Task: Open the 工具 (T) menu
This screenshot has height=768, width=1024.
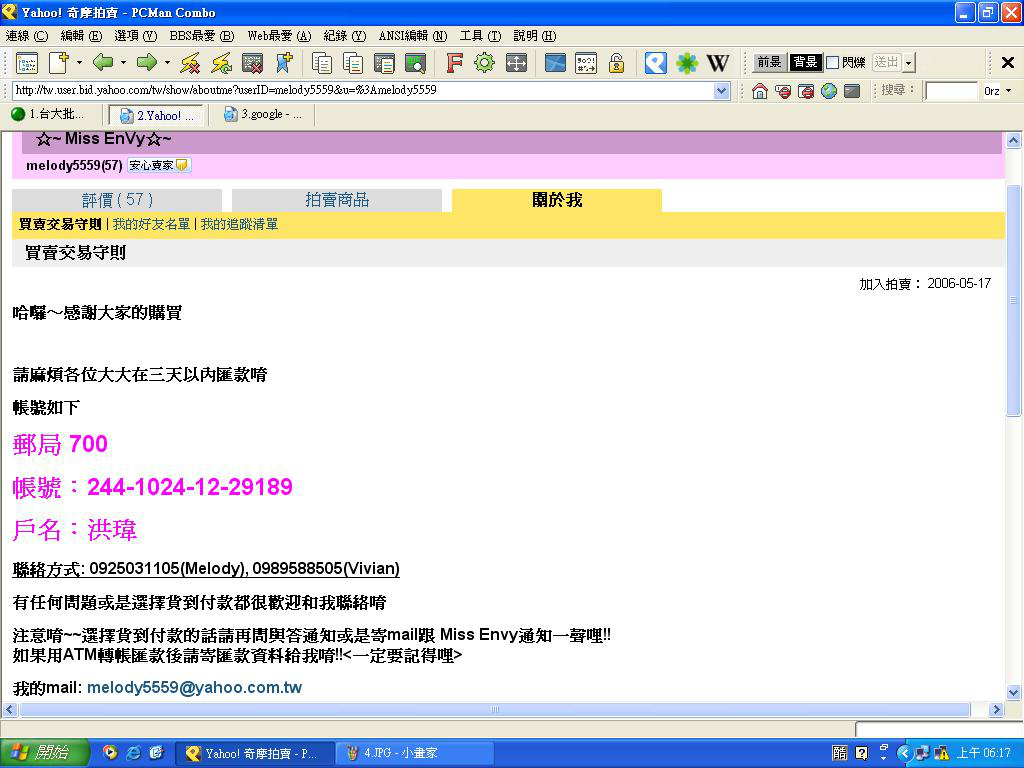Action: point(480,36)
